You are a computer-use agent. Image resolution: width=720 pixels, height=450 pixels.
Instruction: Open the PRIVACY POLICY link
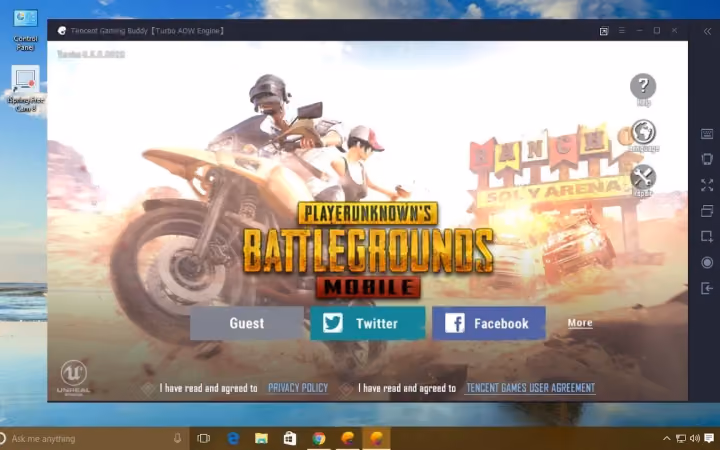[x=298, y=388]
